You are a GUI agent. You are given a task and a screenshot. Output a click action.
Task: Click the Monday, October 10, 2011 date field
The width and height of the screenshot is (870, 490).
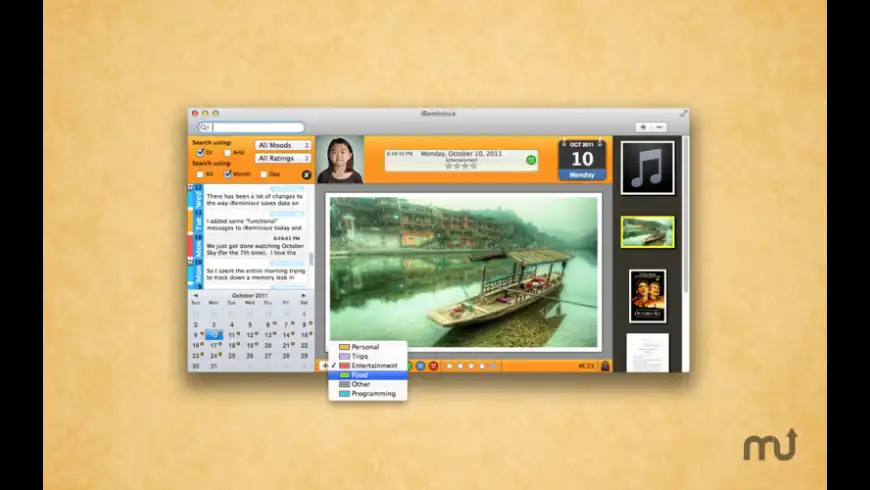coord(461,154)
